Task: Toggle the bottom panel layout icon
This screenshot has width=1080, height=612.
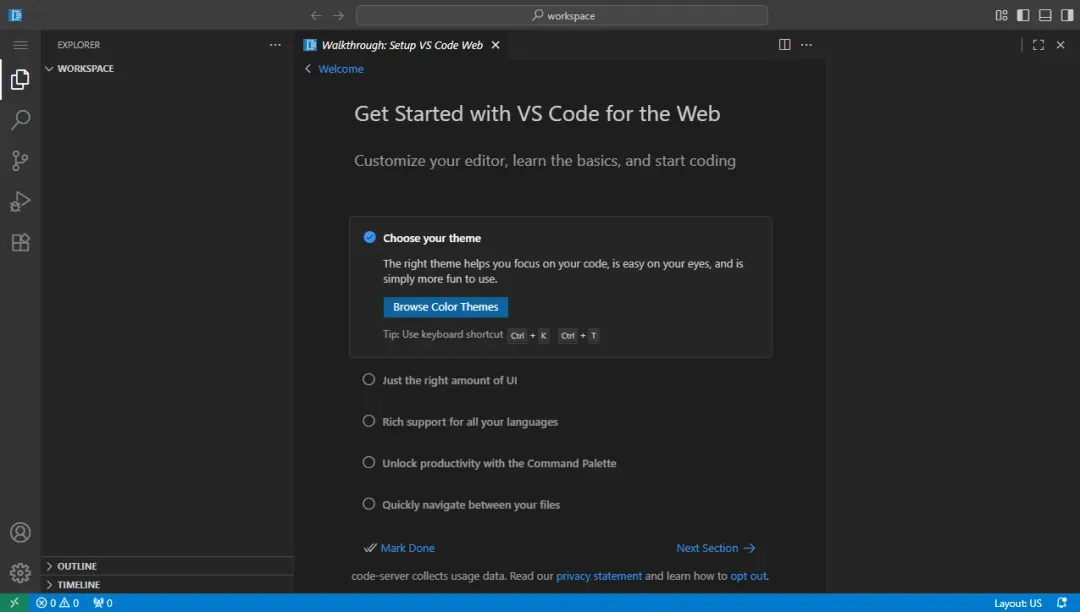Action: coord(1045,15)
